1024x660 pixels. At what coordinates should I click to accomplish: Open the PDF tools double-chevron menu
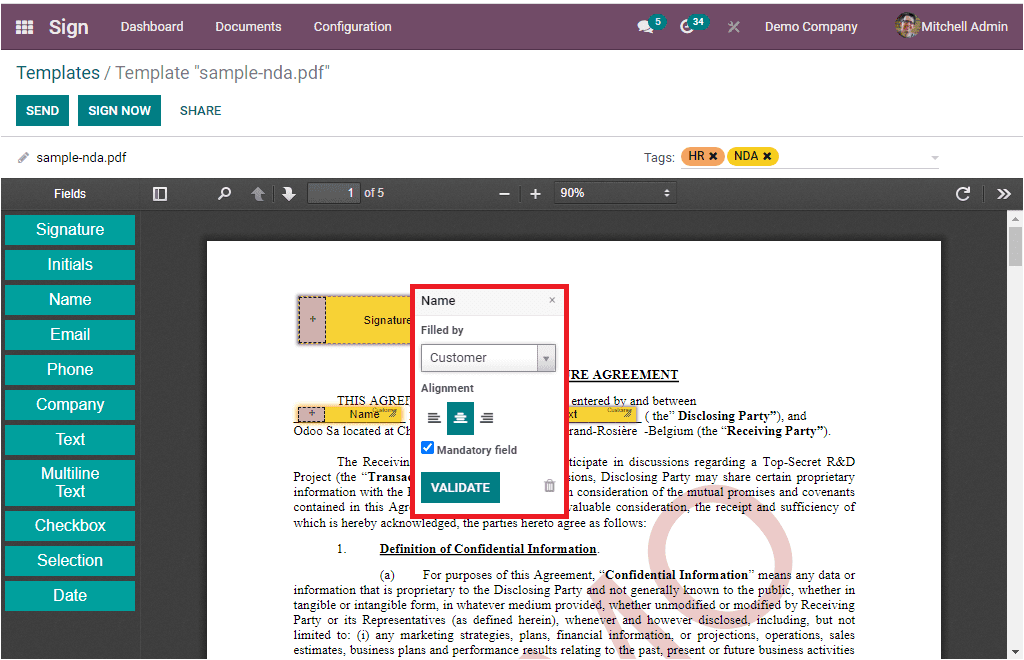click(x=1004, y=194)
